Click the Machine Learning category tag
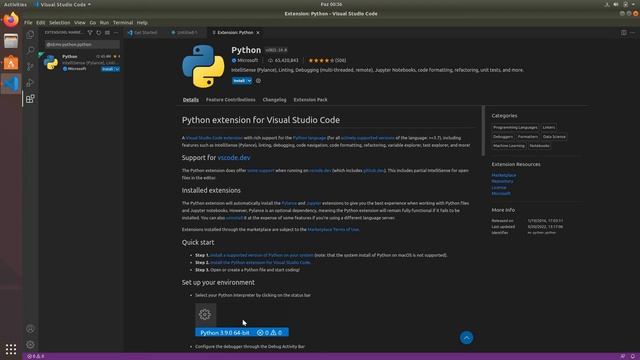 coord(509,146)
